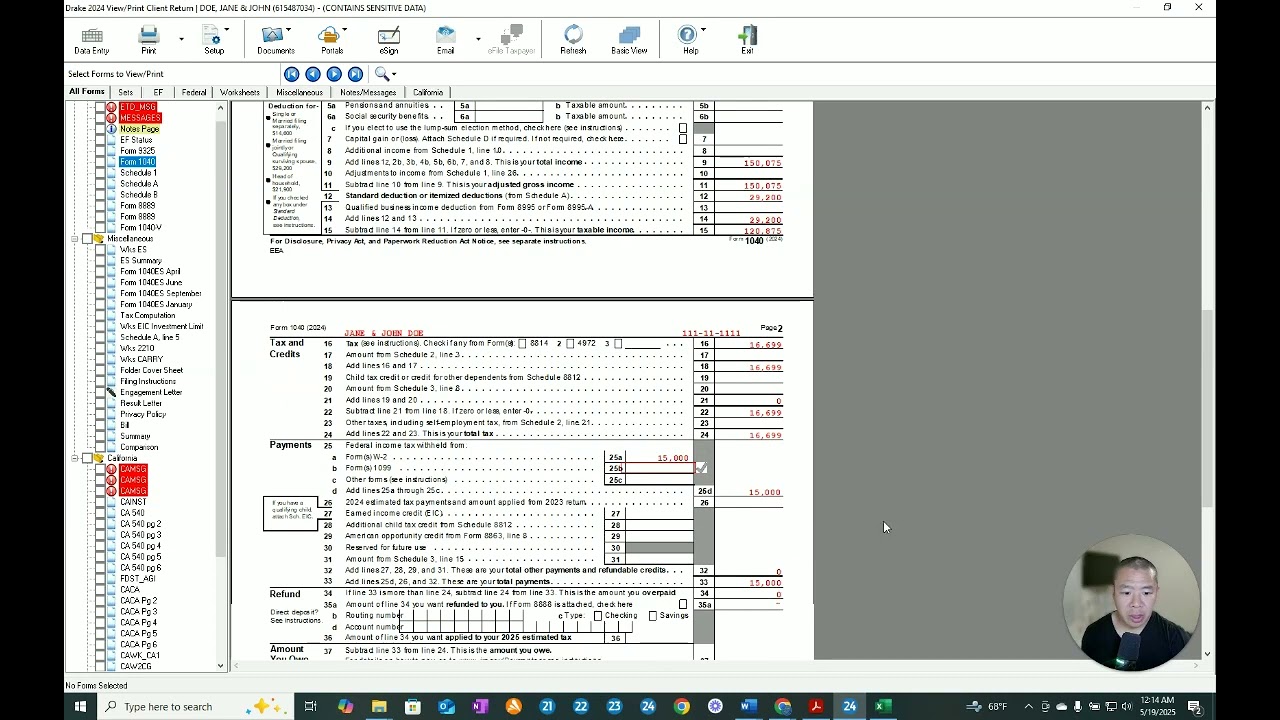
Task: Check the Schedule A checkbox
Action: tap(99, 184)
